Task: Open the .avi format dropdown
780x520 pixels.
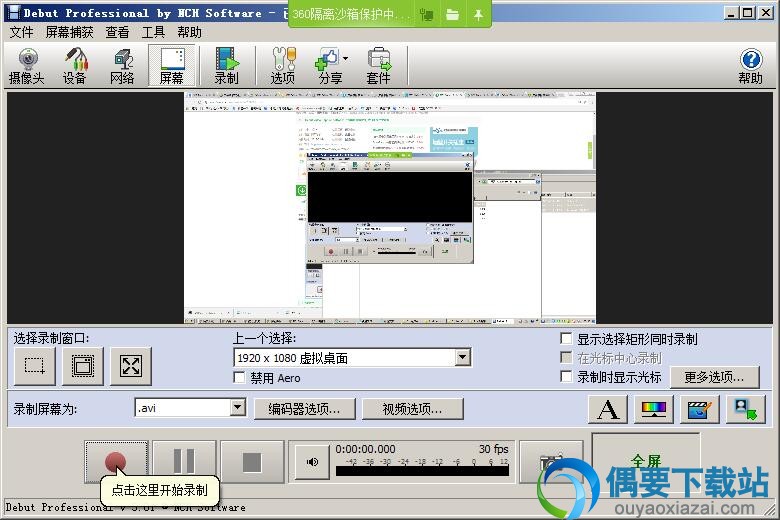Action: coord(238,408)
